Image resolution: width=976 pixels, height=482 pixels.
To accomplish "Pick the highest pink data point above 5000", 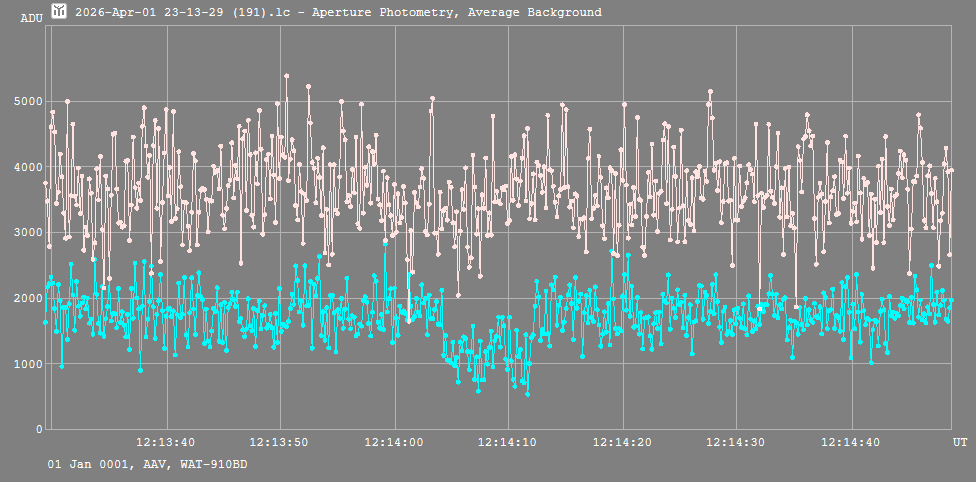I will tap(286, 76).
